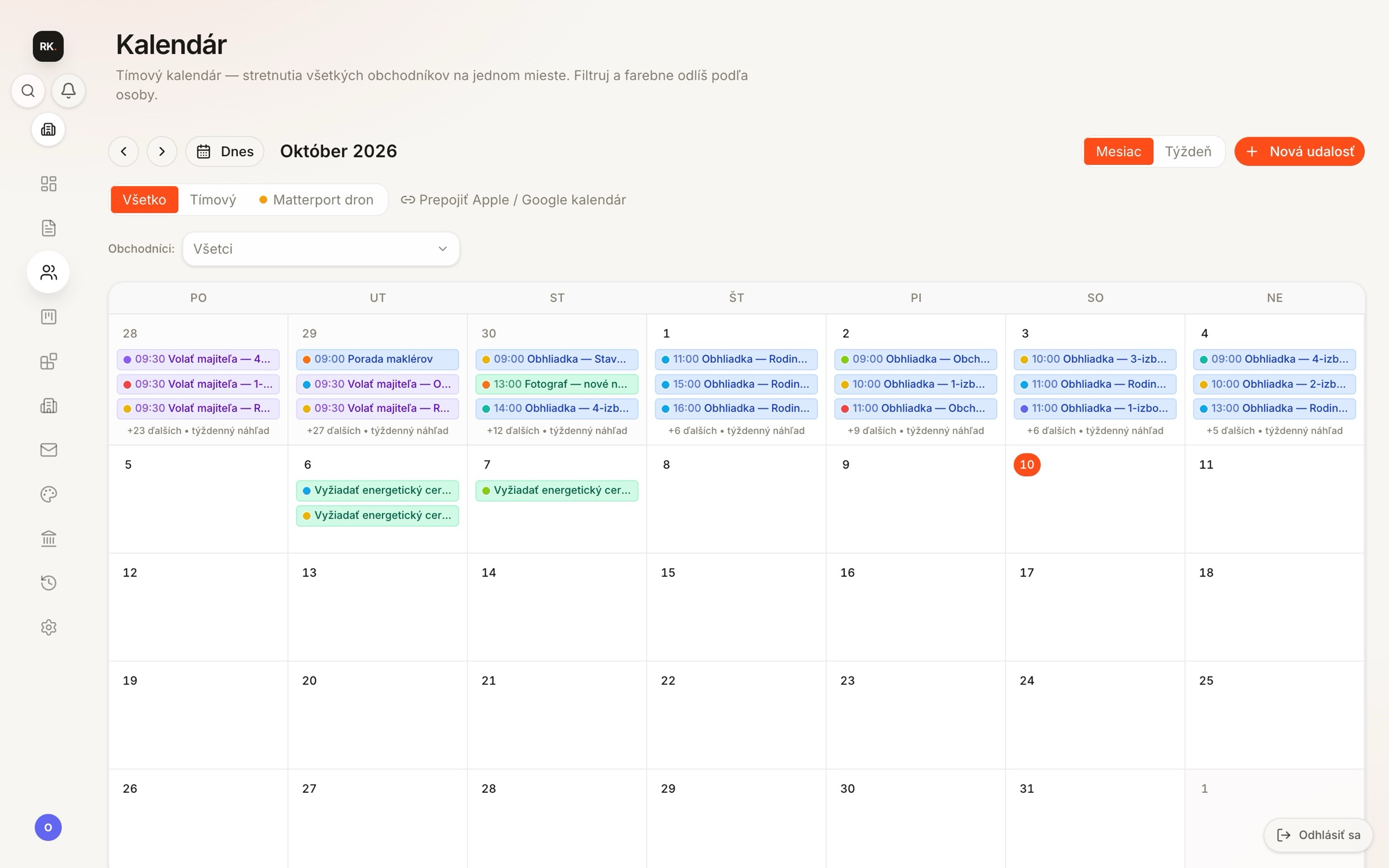Expand '+5 ďalších' on day 4
1389x868 pixels.
(1274, 431)
